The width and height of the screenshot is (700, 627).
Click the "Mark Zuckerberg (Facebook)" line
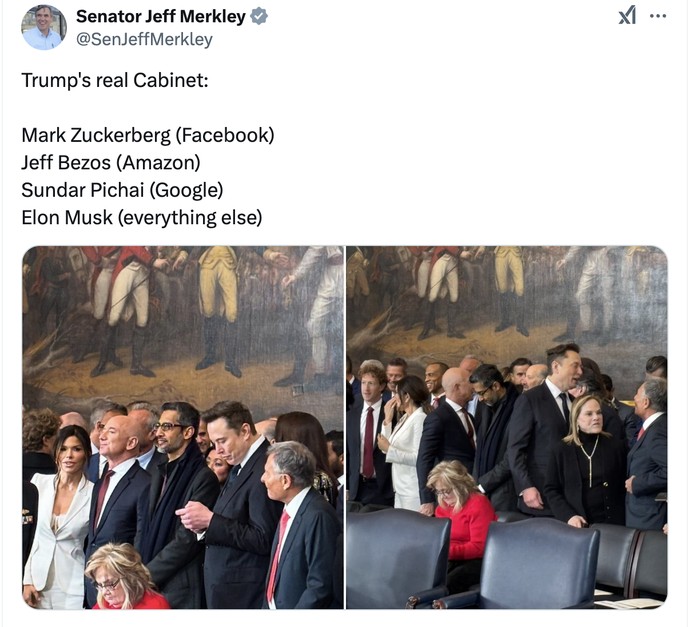click(x=147, y=134)
